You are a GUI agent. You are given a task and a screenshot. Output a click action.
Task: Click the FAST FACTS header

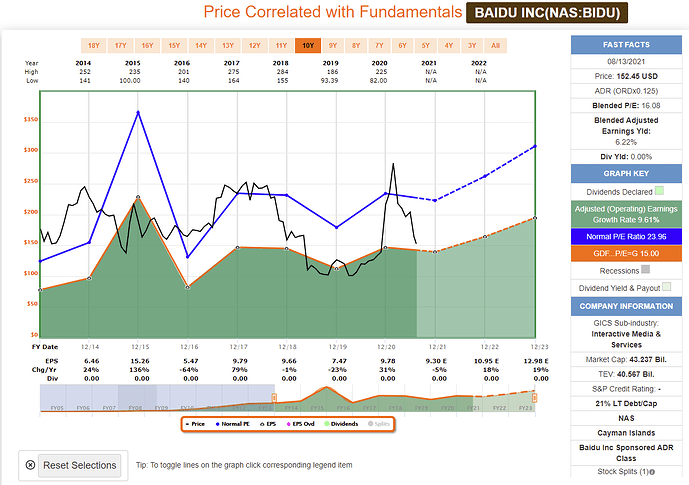[x=626, y=45]
